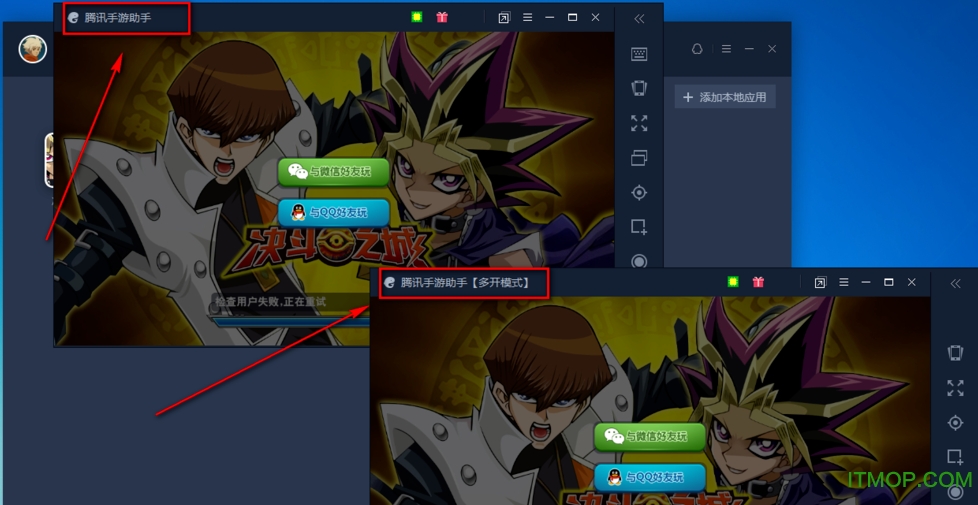978x505 pixels.
Task: Open hamburger menu in first emulator titlebar
Action: 528,17
